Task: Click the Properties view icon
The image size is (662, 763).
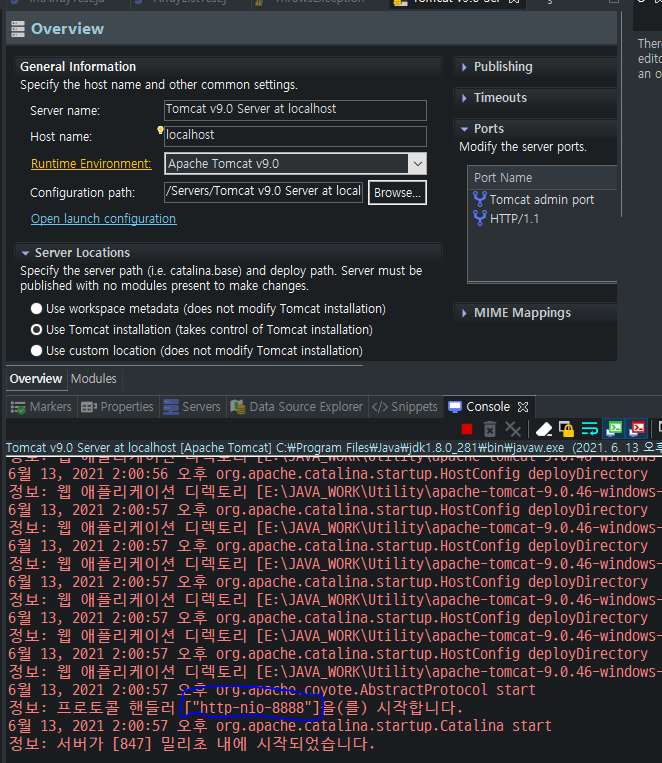Action: point(89,407)
